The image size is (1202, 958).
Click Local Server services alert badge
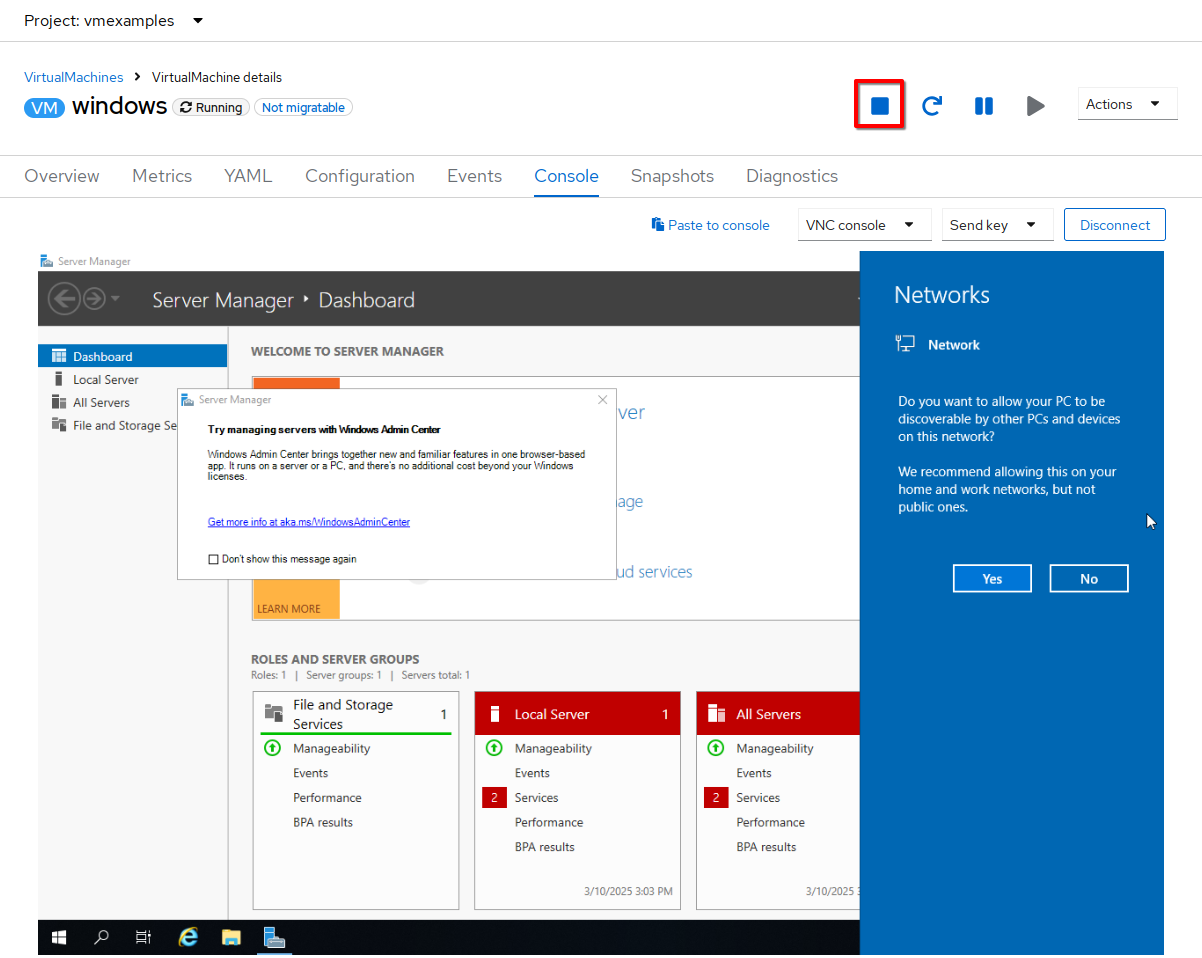point(493,798)
